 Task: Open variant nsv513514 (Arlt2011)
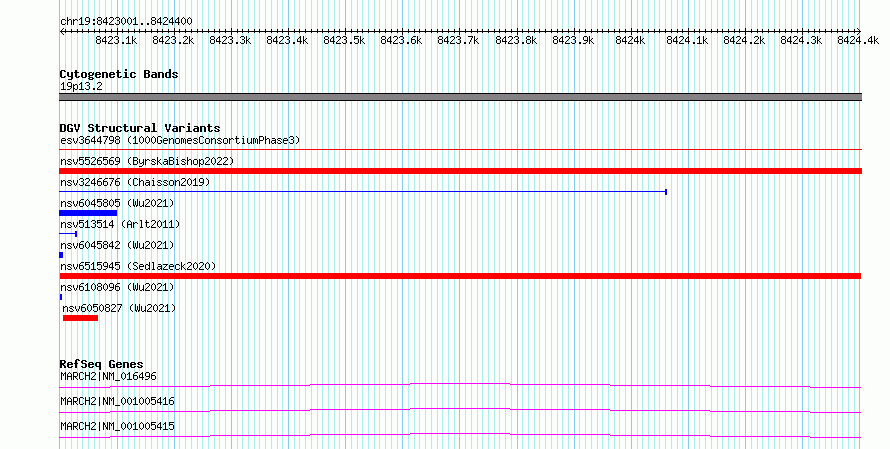pos(120,224)
